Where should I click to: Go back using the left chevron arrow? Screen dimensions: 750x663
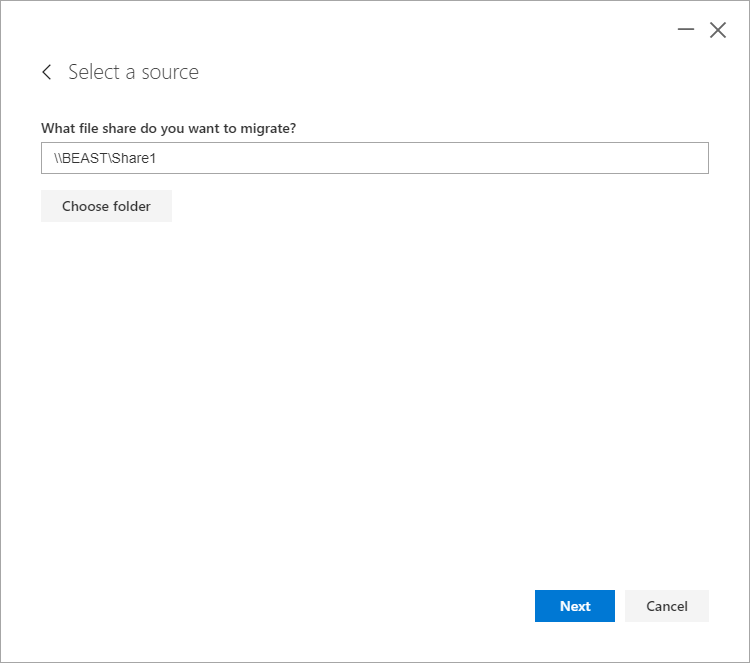pyautogui.click(x=46, y=72)
